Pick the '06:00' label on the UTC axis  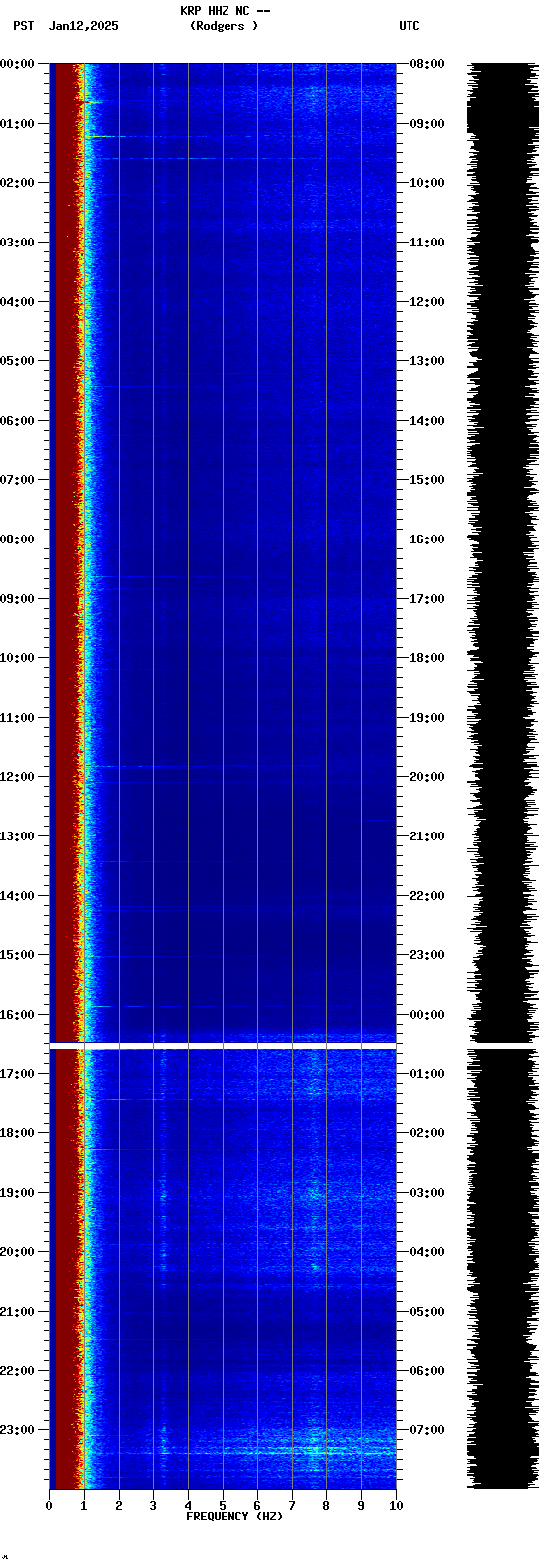[427, 1371]
